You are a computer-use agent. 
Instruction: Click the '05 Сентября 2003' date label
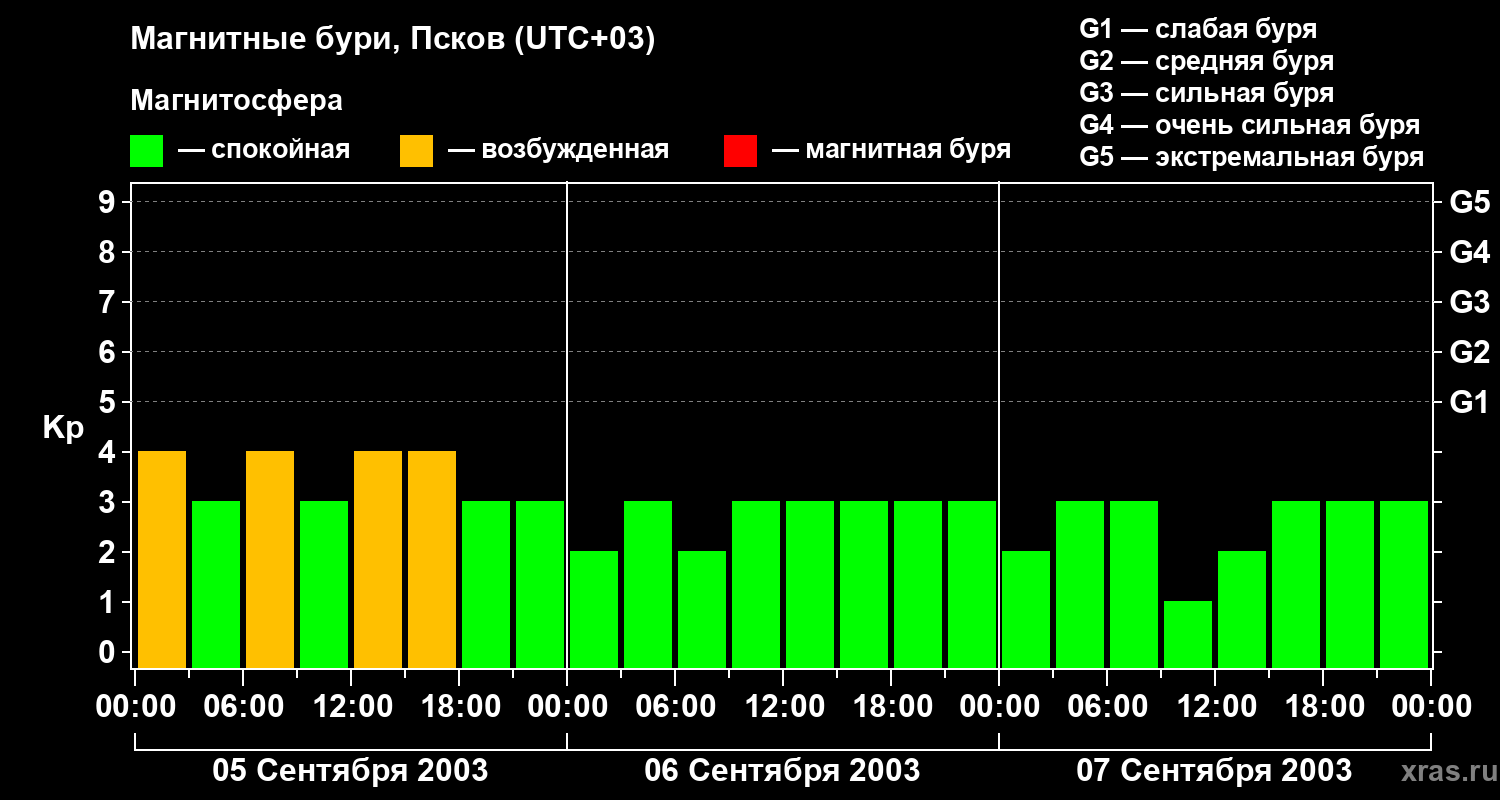(351, 770)
